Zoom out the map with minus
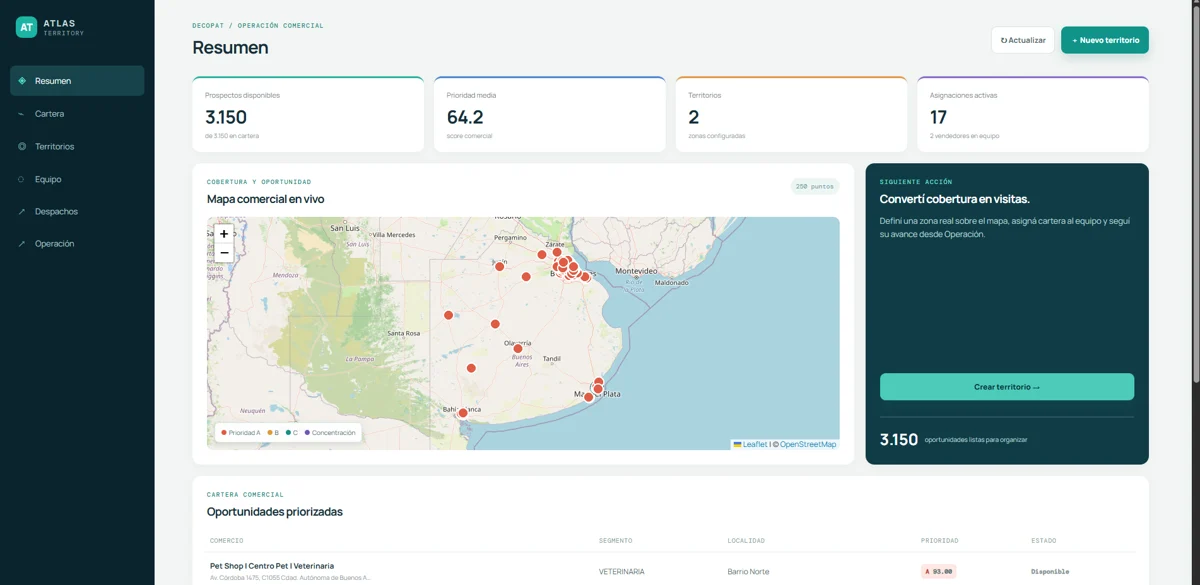Viewport: 1200px width, 585px height. pos(224,253)
